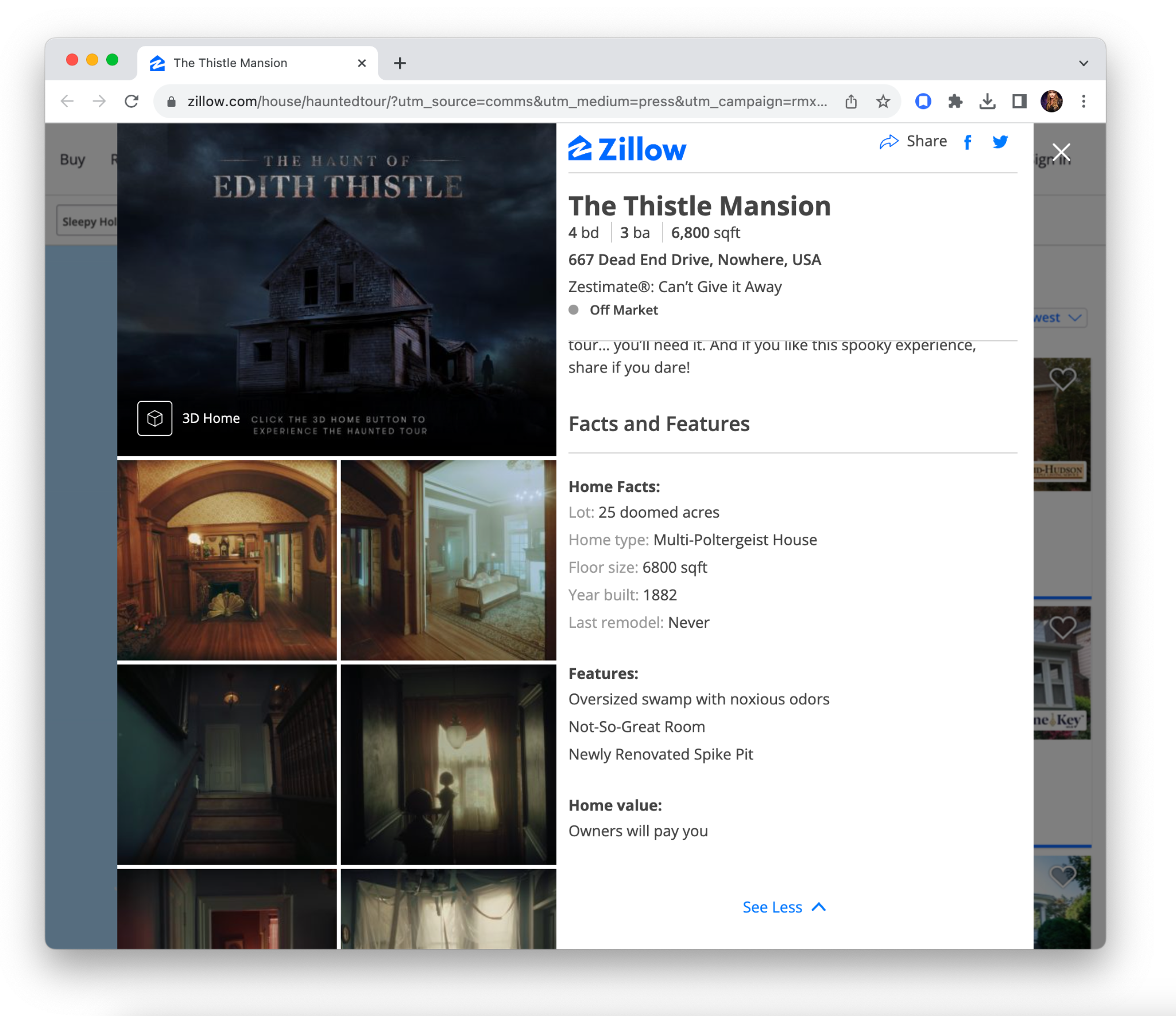Click the Off Market status text
This screenshot has height=1016, width=1176.
[624, 310]
